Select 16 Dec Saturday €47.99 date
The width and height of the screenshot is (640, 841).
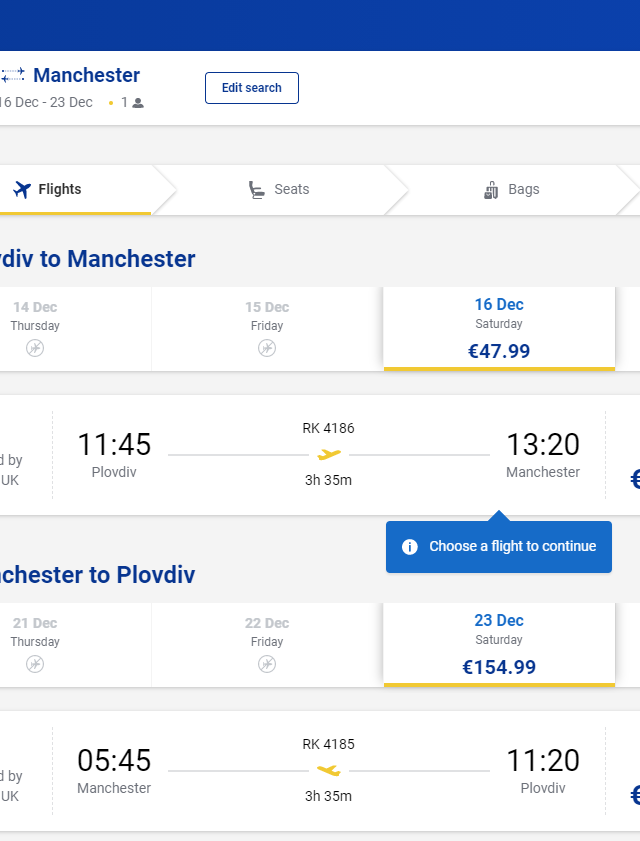click(x=499, y=329)
